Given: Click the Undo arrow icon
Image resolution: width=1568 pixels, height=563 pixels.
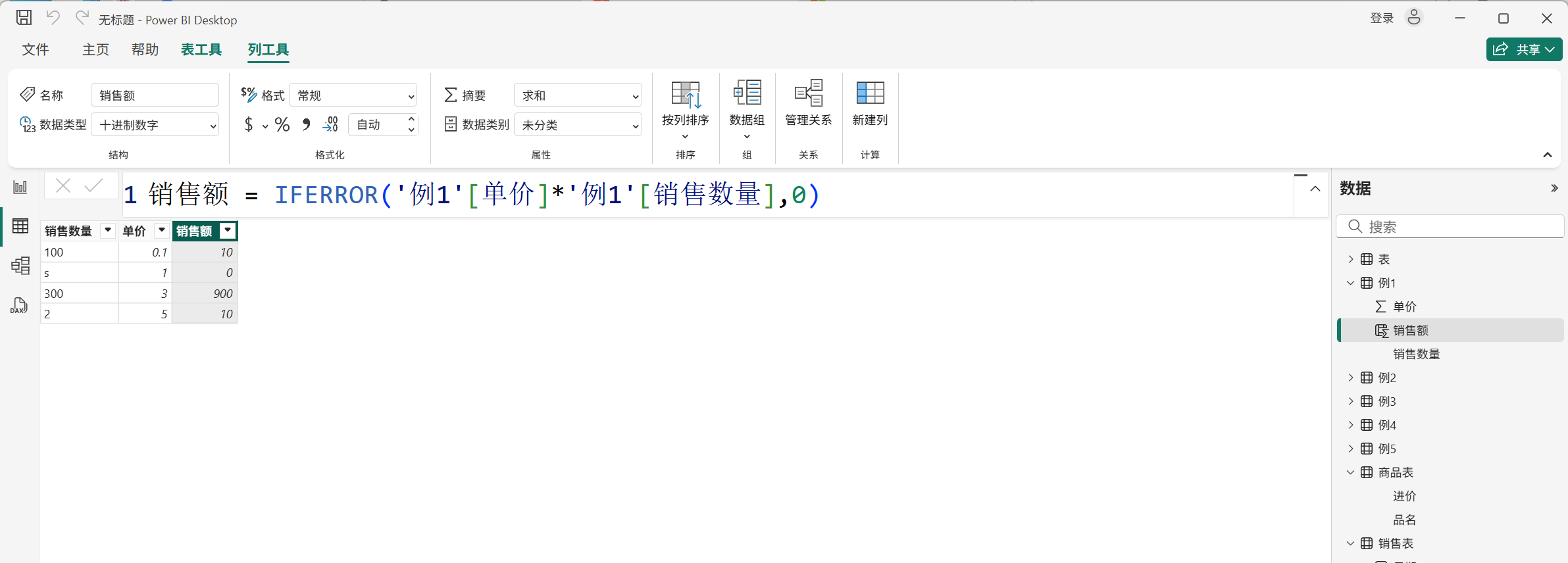Looking at the screenshot, I should point(53,18).
